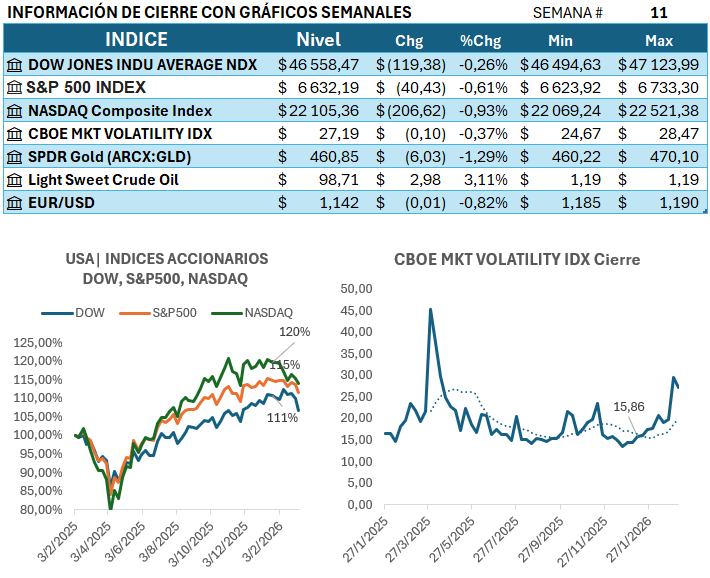Image resolution: width=710 pixels, height=578 pixels.
Task: Select the bank icon beside EUR/USD
Action: coord(14,203)
